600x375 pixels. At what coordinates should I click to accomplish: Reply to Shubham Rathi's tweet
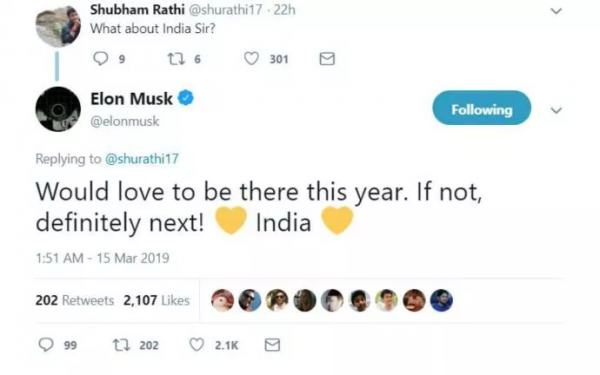pyautogui.click(x=101, y=59)
